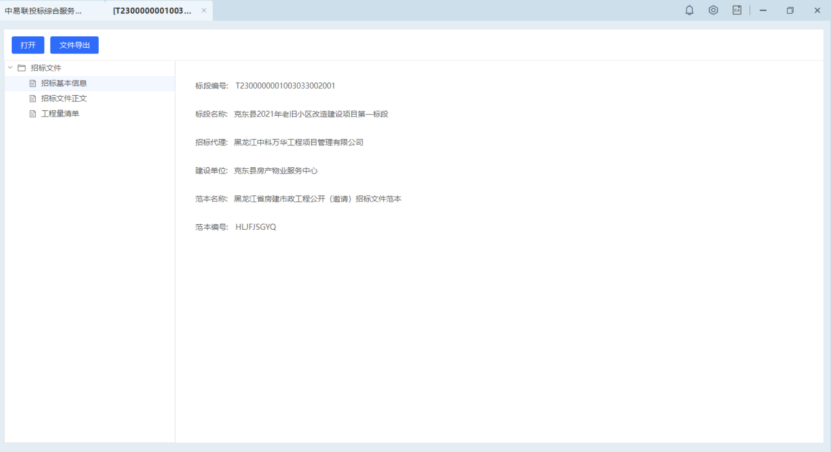Viewport: 831px width, 452px height.
Task: Collapse the 招标文件 tree node arrow
Action: 10,68
